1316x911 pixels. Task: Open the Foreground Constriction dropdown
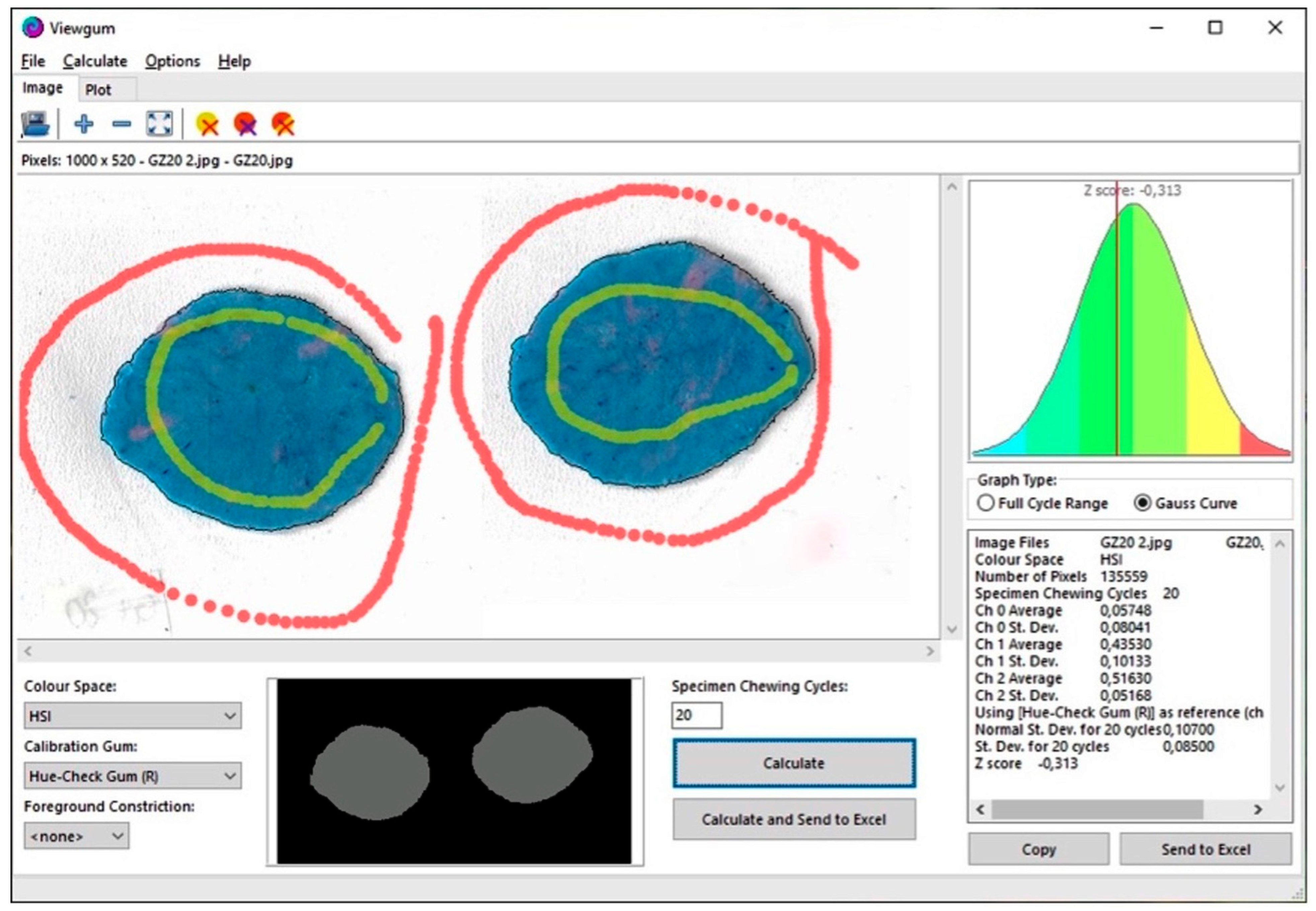pyautogui.click(x=76, y=836)
